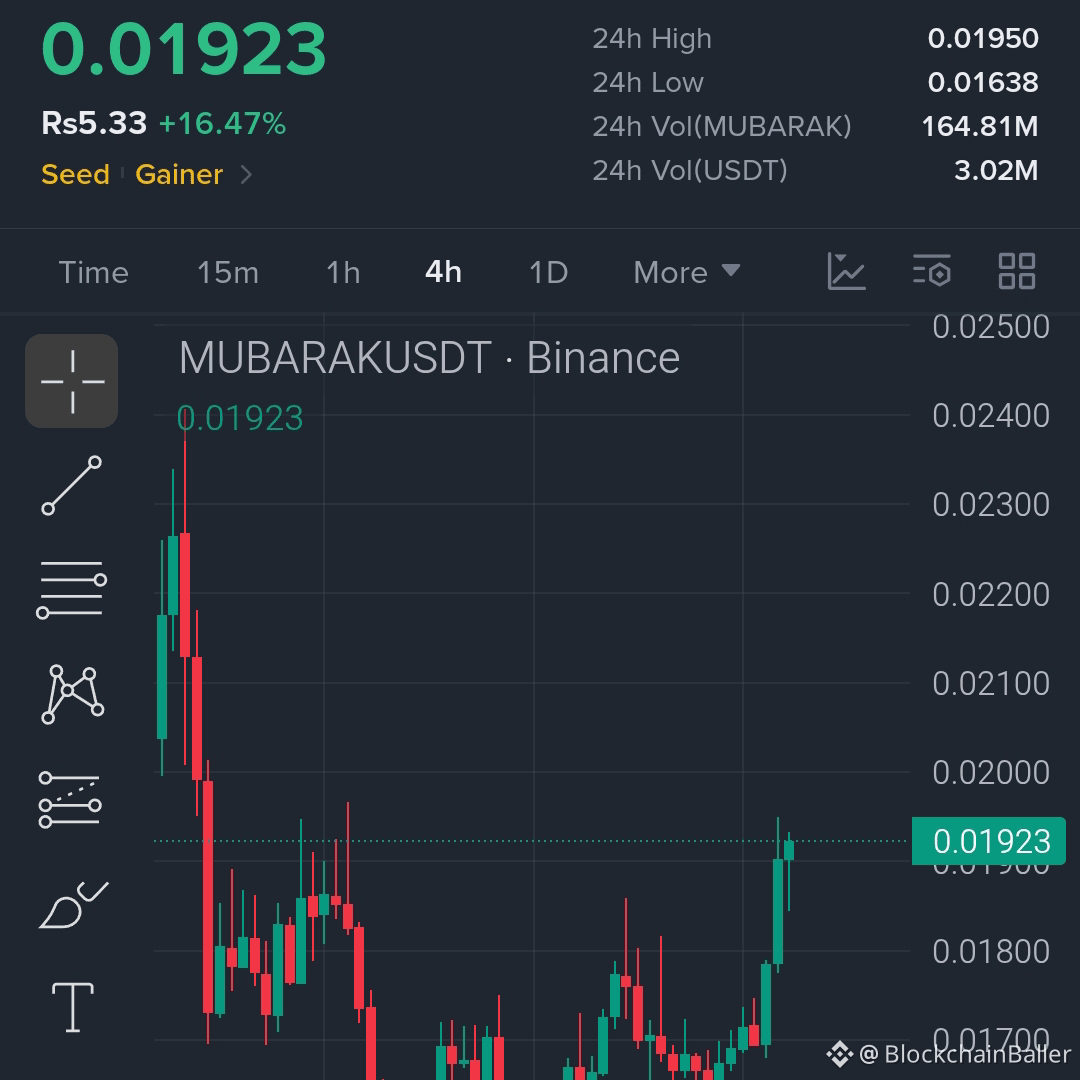This screenshot has height=1080, width=1080.
Task: Select the horizontal lines Fibonacci tool
Action: click(72, 589)
